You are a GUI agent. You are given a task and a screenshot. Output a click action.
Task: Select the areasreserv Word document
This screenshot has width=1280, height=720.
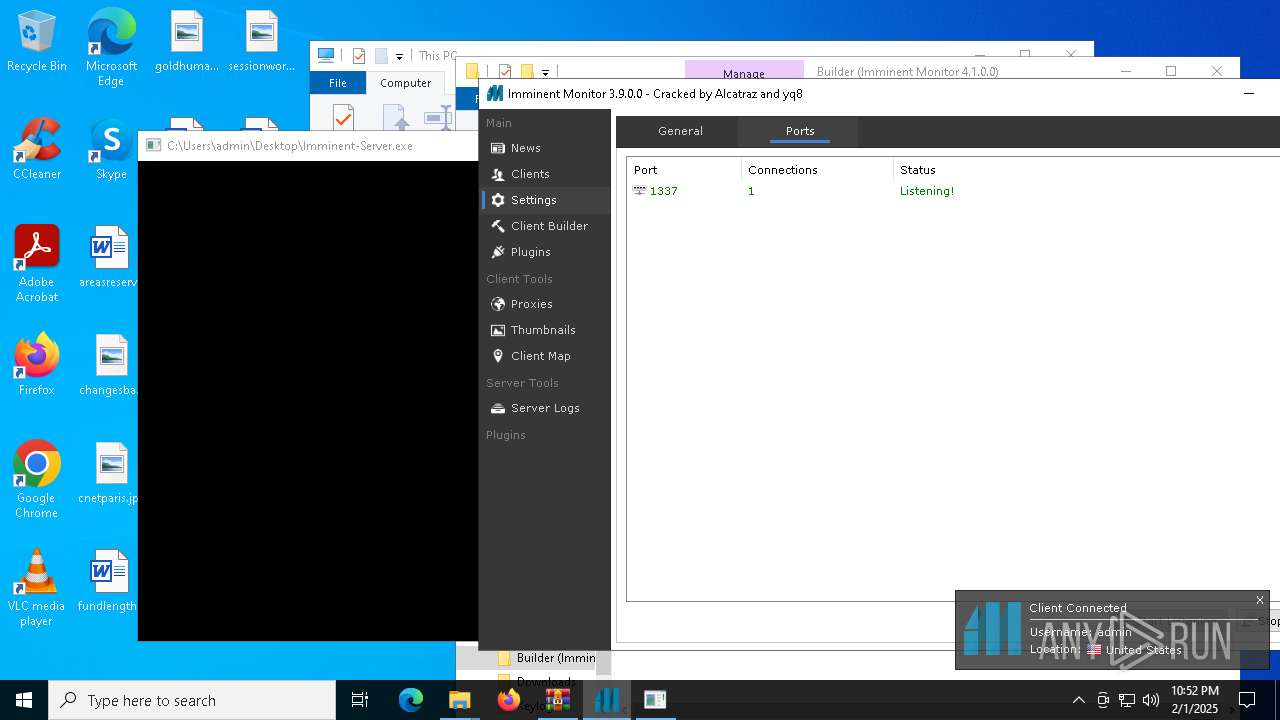click(x=109, y=257)
